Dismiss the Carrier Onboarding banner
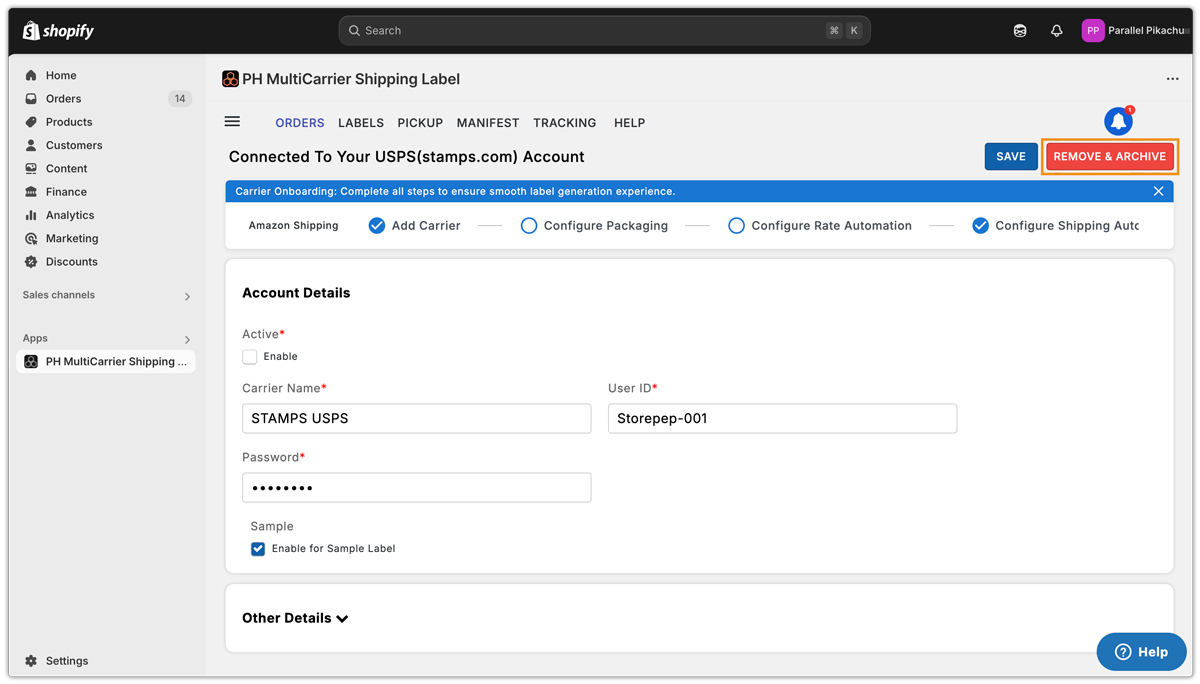 1158,191
